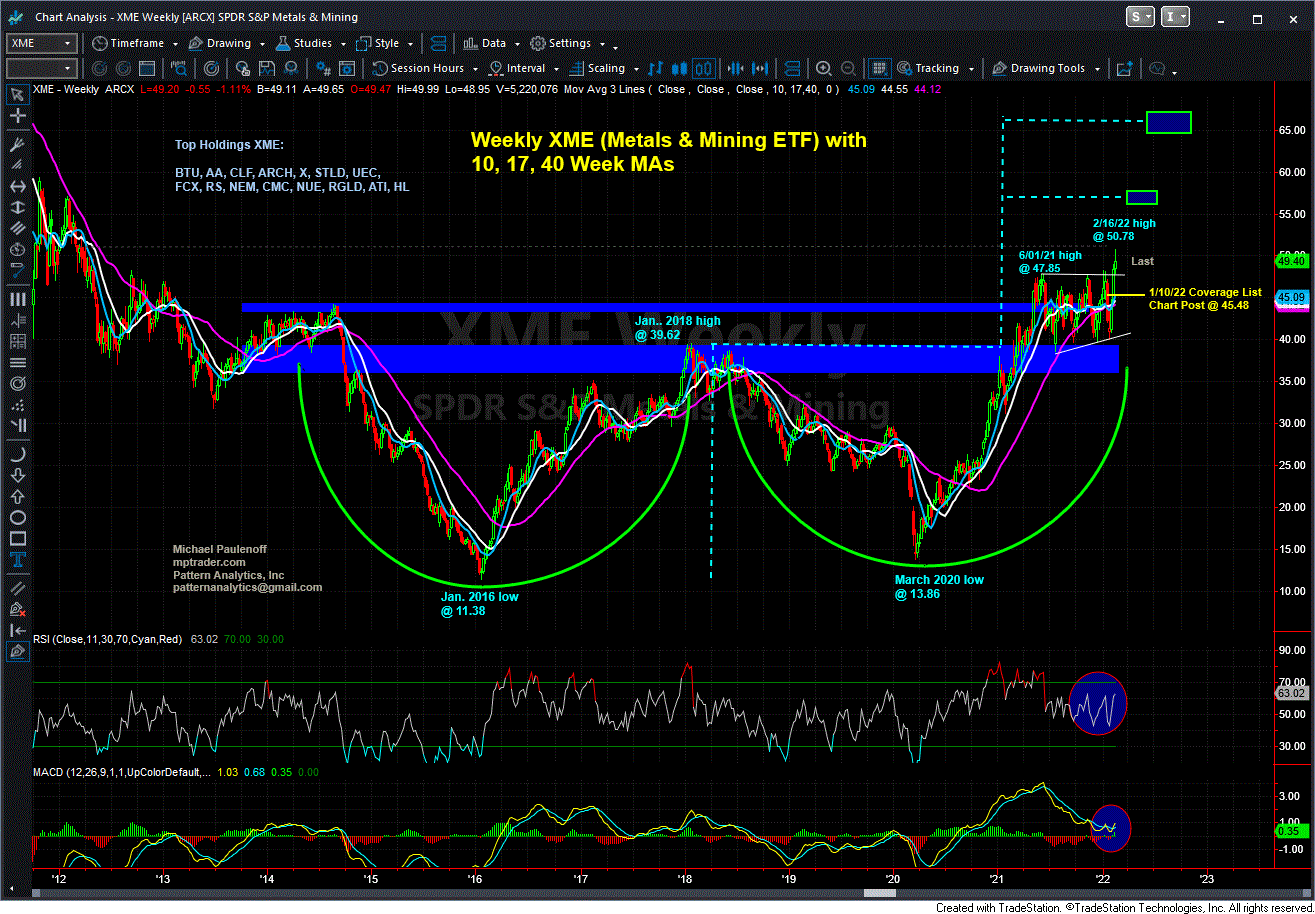Select the Fibonacci spiral target tool

pyautogui.click(x=18, y=383)
